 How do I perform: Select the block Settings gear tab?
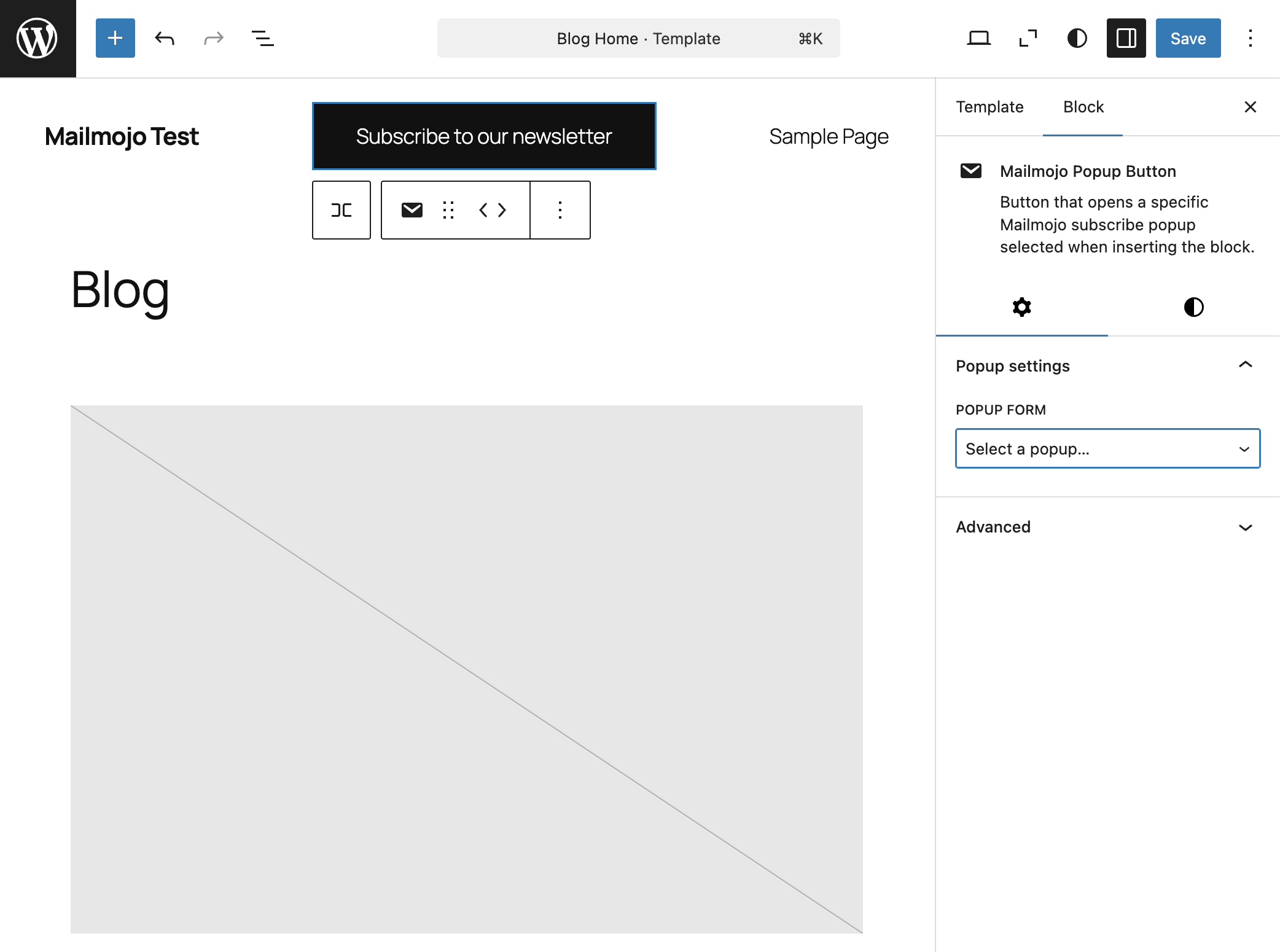[x=1022, y=307]
